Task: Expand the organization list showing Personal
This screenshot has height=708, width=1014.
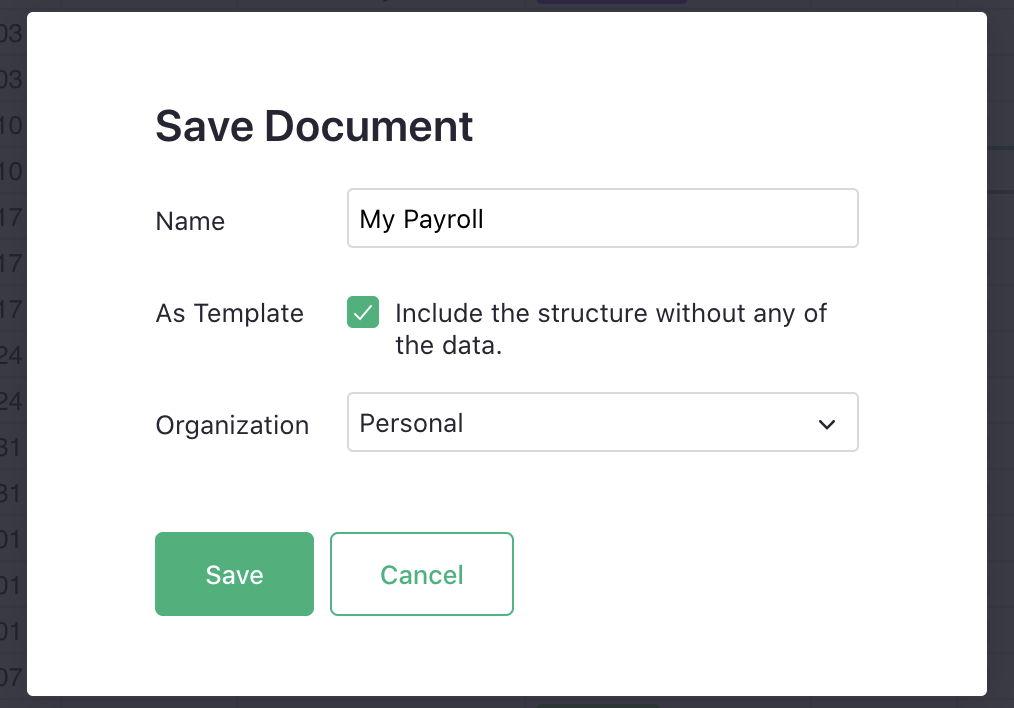Action: pyautogui.click(x=602, y=422)
